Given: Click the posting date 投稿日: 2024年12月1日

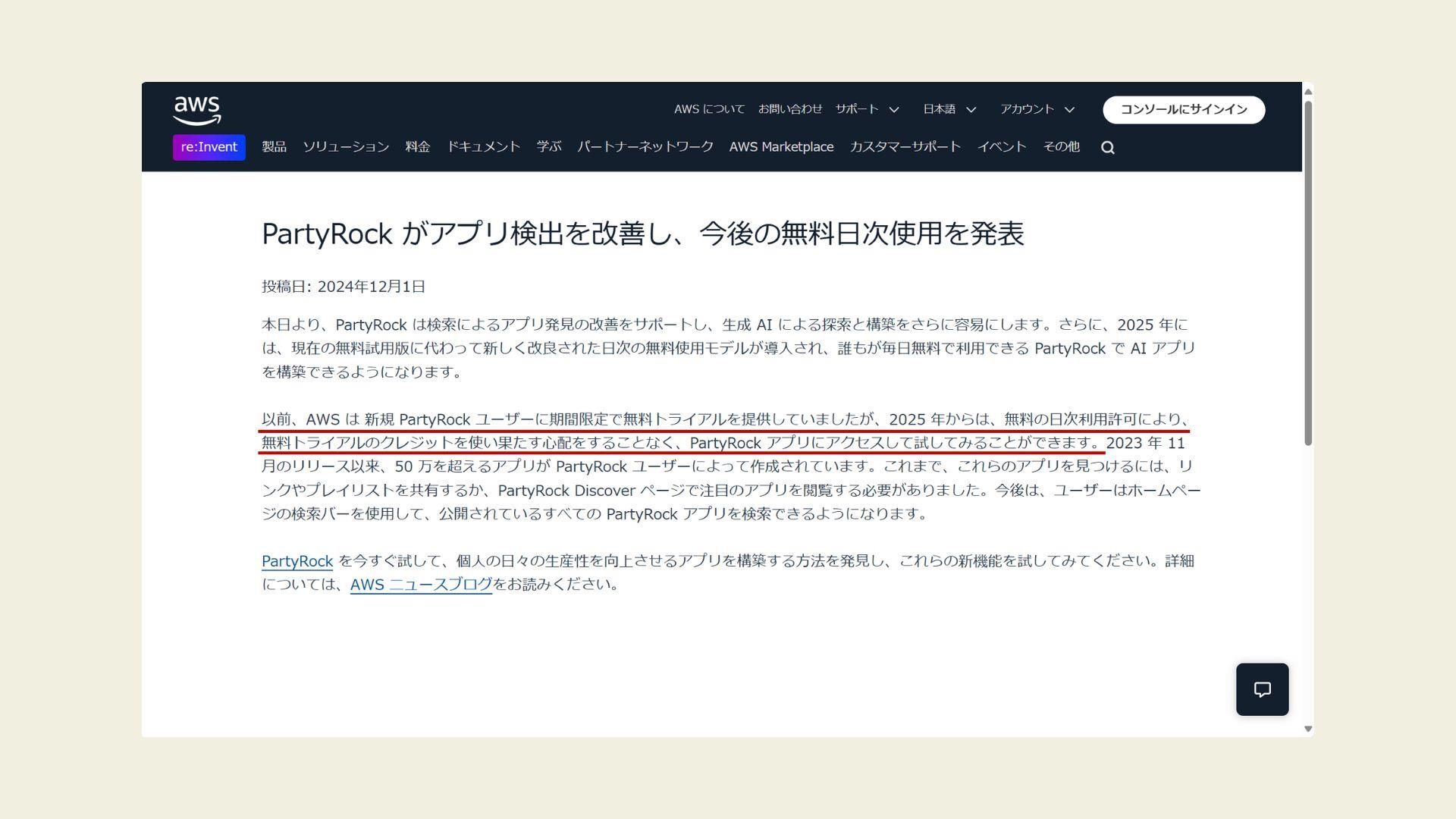Looking at the screenshot, I should pyautogui.click(x=344, y=287).
